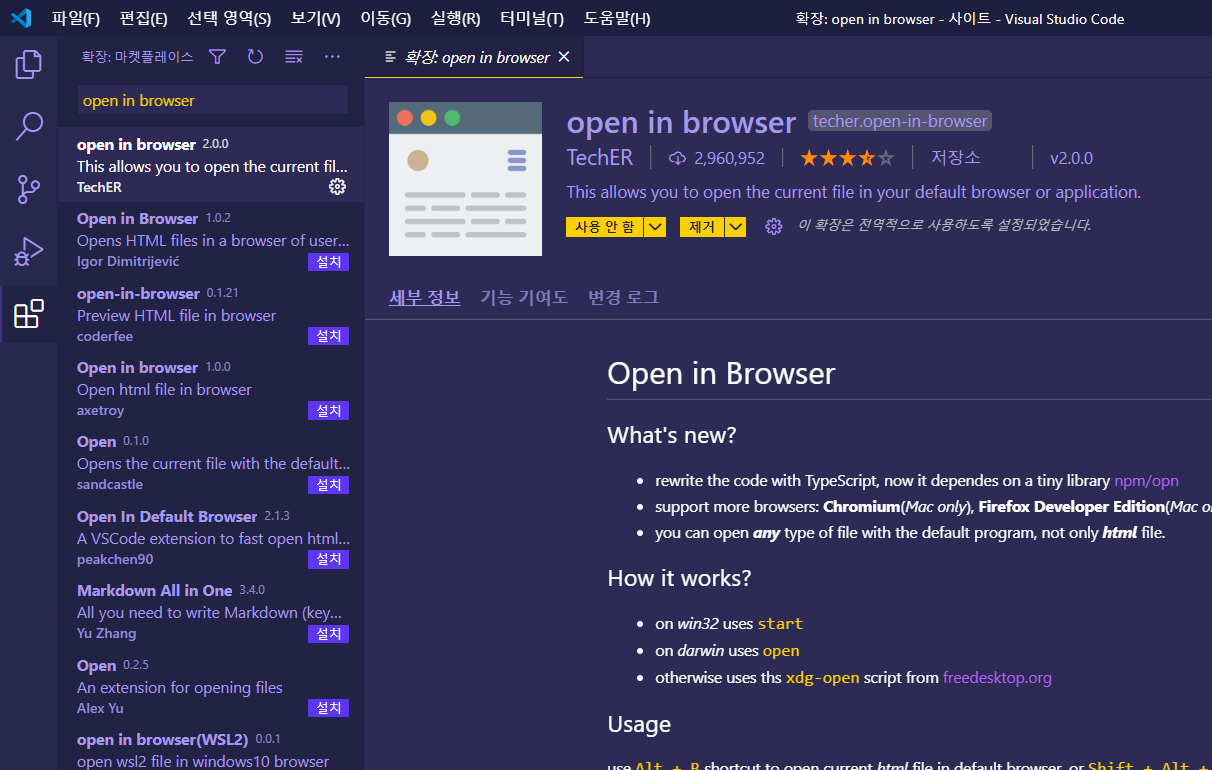Install Open In Default Browser by peakchen90
The width and height of the screenshot is (1212, 770).
point(329,559)
